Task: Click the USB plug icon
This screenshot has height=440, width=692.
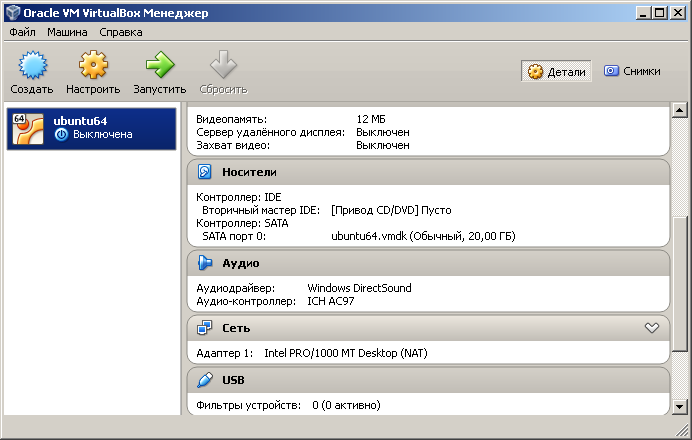Action: point(205,380)
